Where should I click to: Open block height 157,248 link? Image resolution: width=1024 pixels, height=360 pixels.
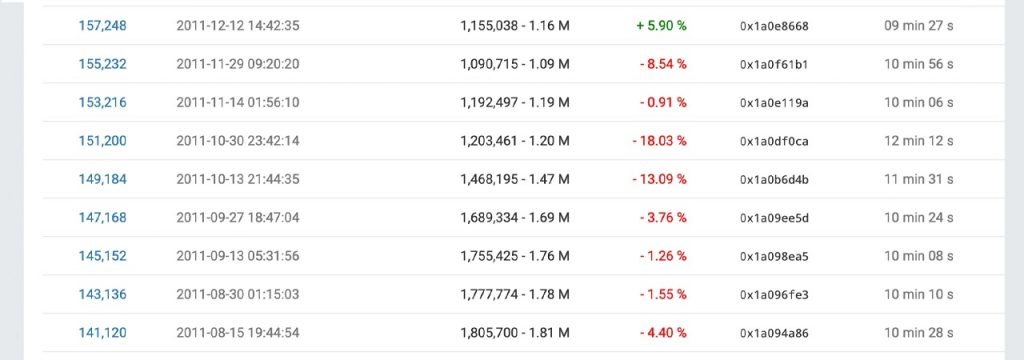coord(103,26)
